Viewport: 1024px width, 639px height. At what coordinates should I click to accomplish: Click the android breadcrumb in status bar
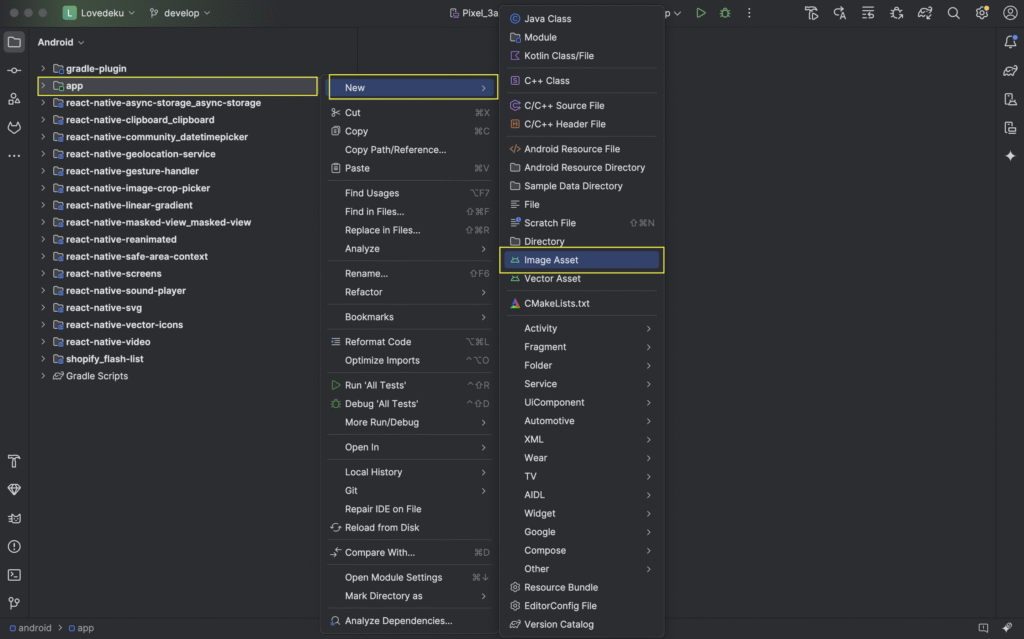coord(35,628)
